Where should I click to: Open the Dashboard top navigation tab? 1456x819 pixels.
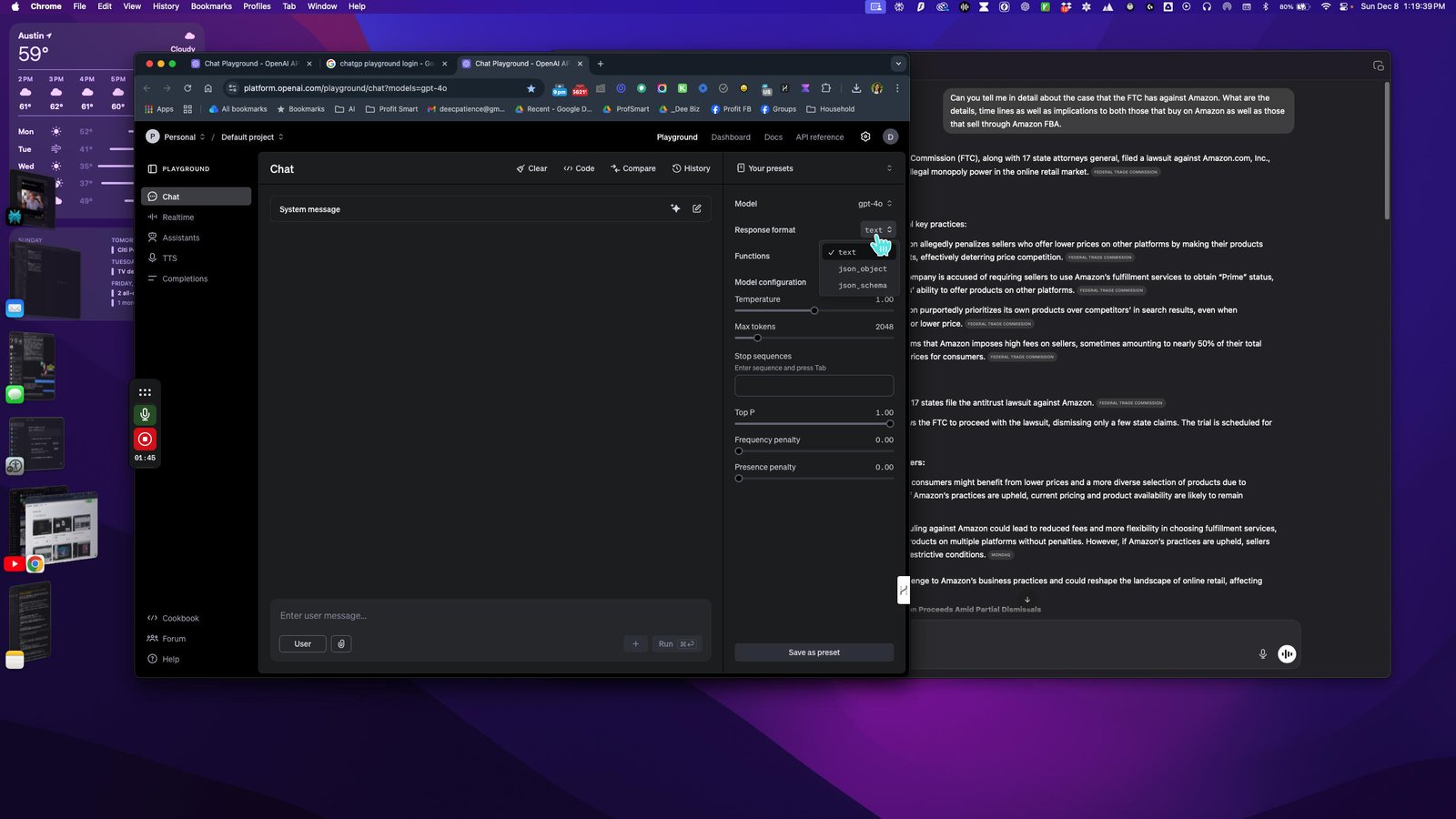[x=731, y=136]
